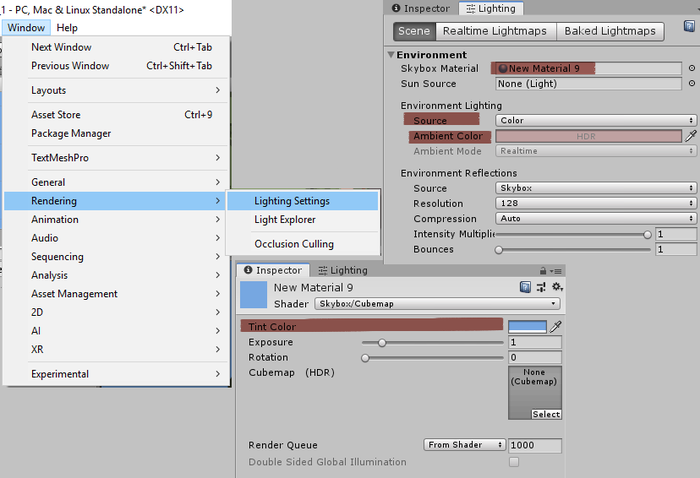Click the Exposure slider handle
Image resolution: width=700 pixels, height=478 pixels.
[381, 342]
